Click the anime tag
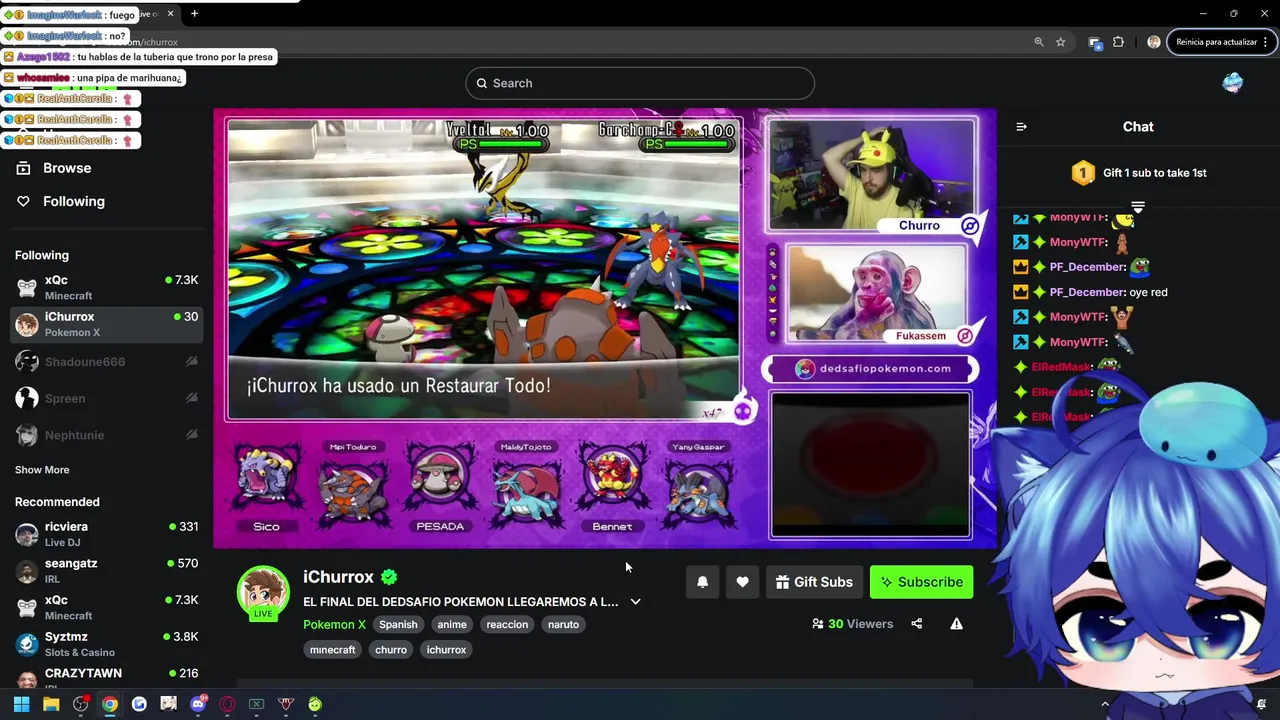1280x720 pixels. 452,624
